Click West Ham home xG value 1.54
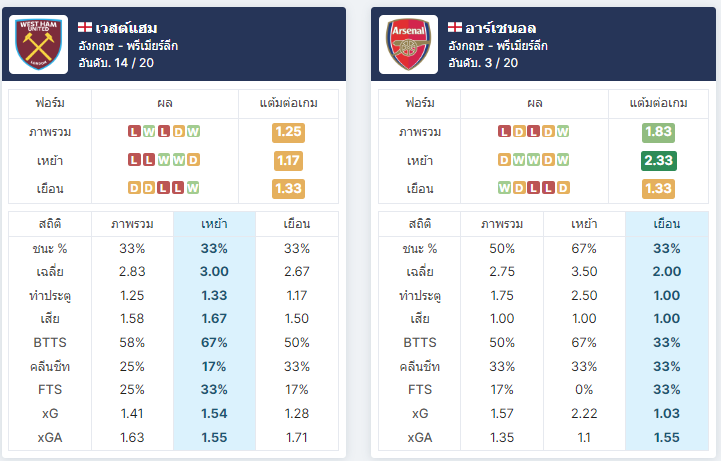The image size is (721, 461). [214, 414]
